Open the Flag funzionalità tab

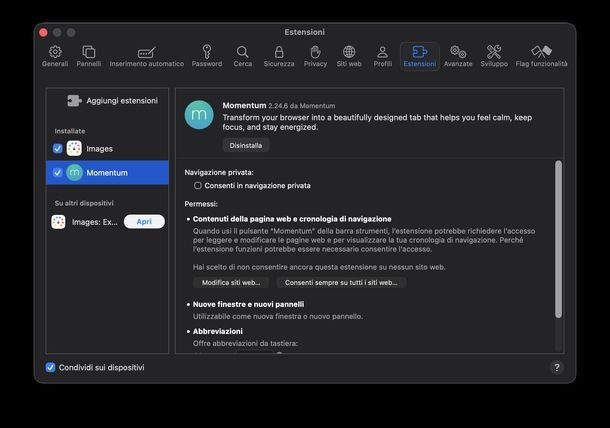pos(542,56)
